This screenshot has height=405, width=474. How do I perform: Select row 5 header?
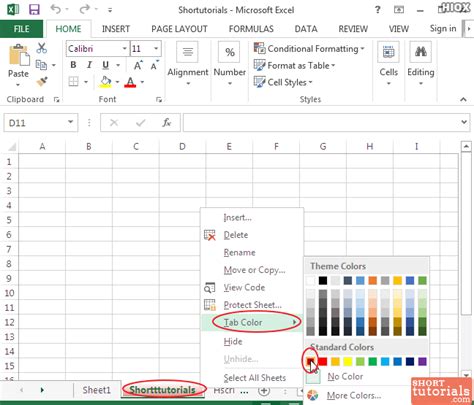tap(9, 220)
